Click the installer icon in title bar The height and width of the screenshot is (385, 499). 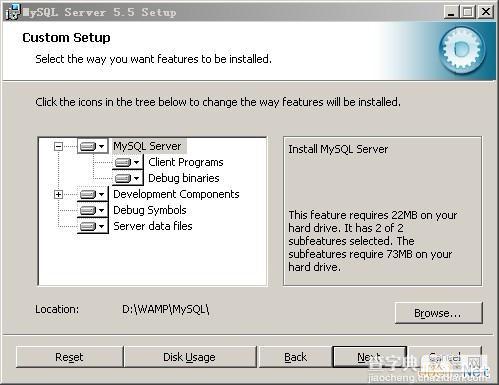pos(13,12)
